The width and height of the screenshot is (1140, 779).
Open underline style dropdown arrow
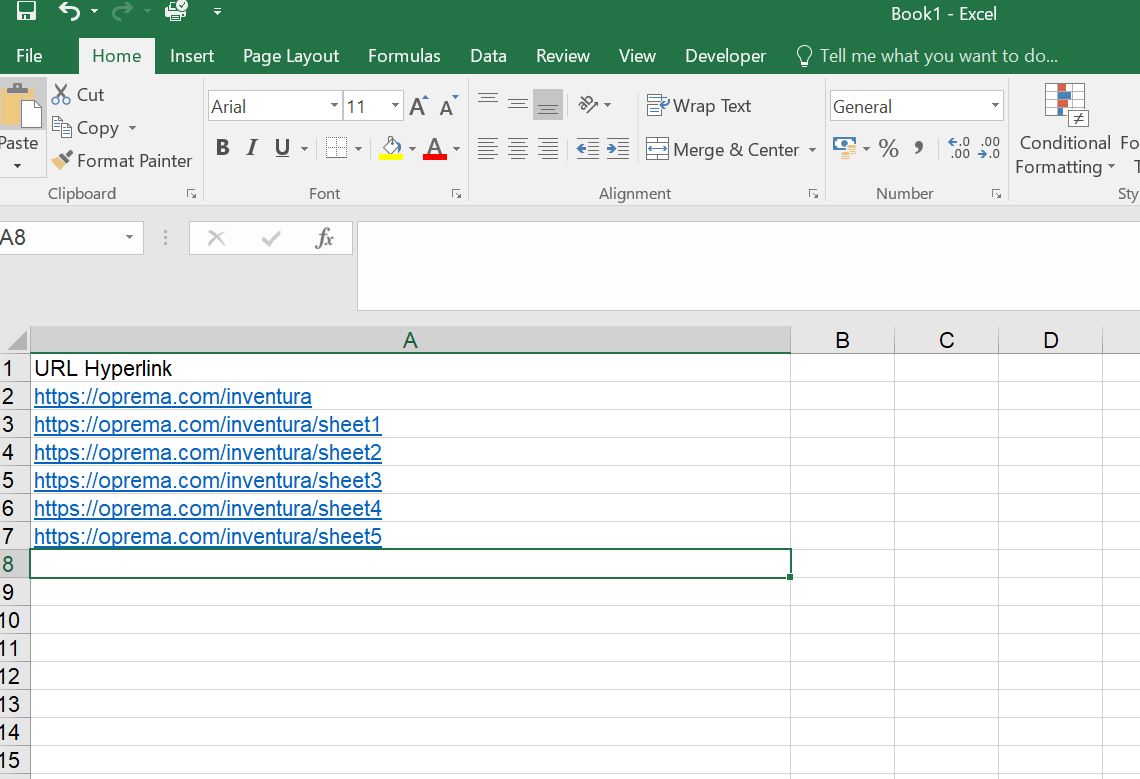coord(305,149)
